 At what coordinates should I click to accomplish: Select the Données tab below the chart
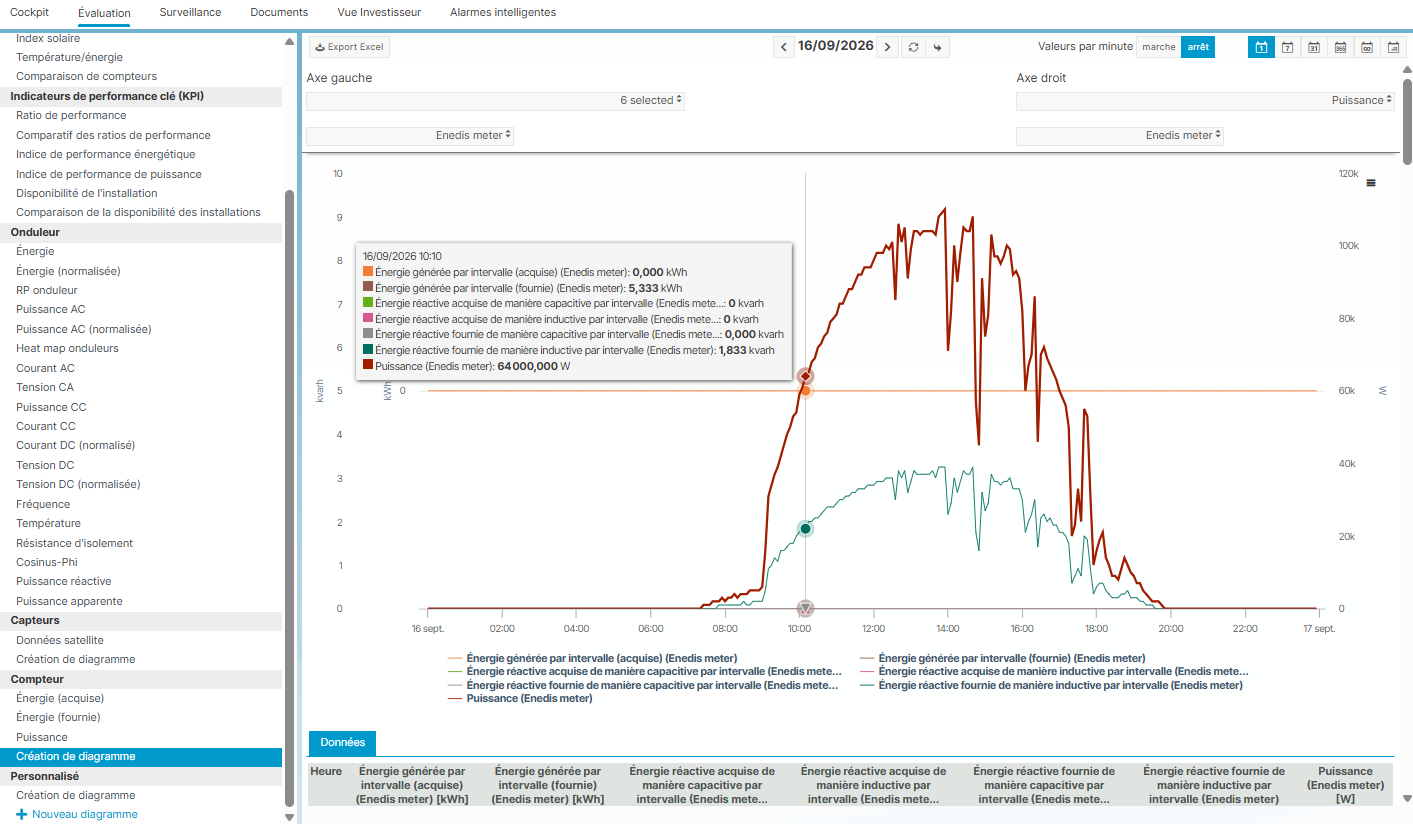tap(342, 743)
